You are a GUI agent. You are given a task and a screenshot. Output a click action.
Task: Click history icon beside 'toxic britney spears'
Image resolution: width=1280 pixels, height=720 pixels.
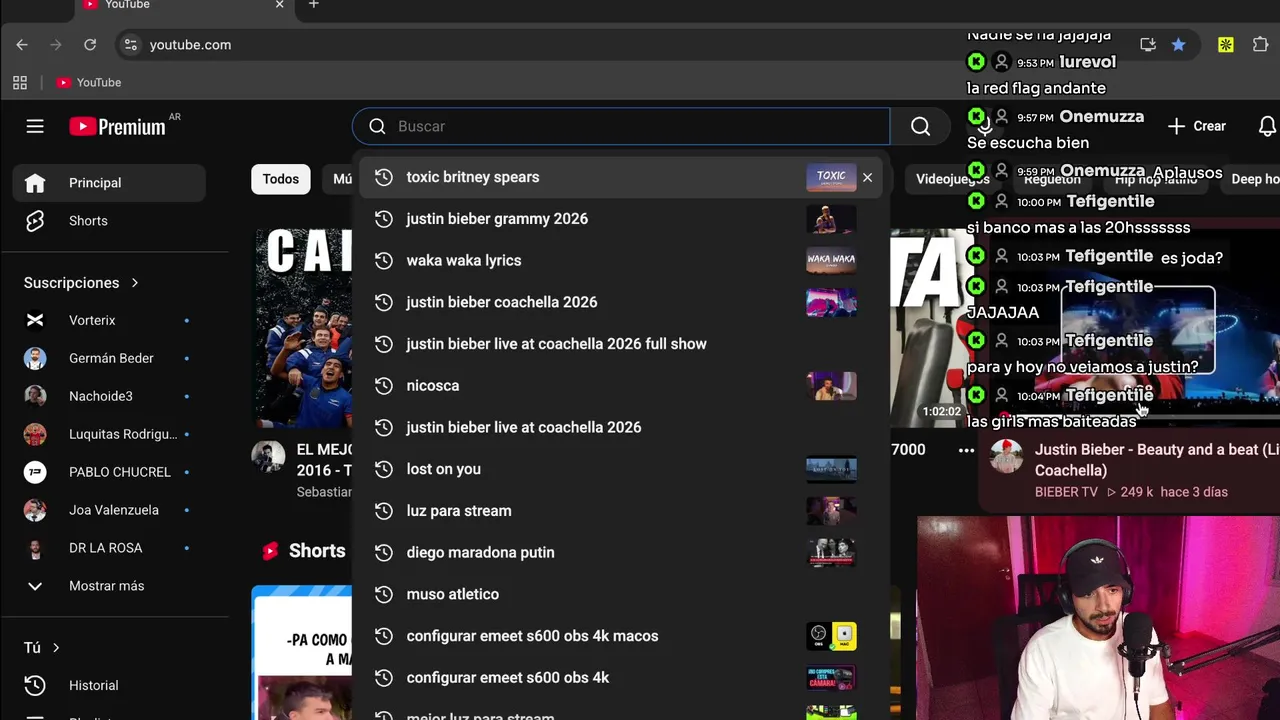click(383, 177)
